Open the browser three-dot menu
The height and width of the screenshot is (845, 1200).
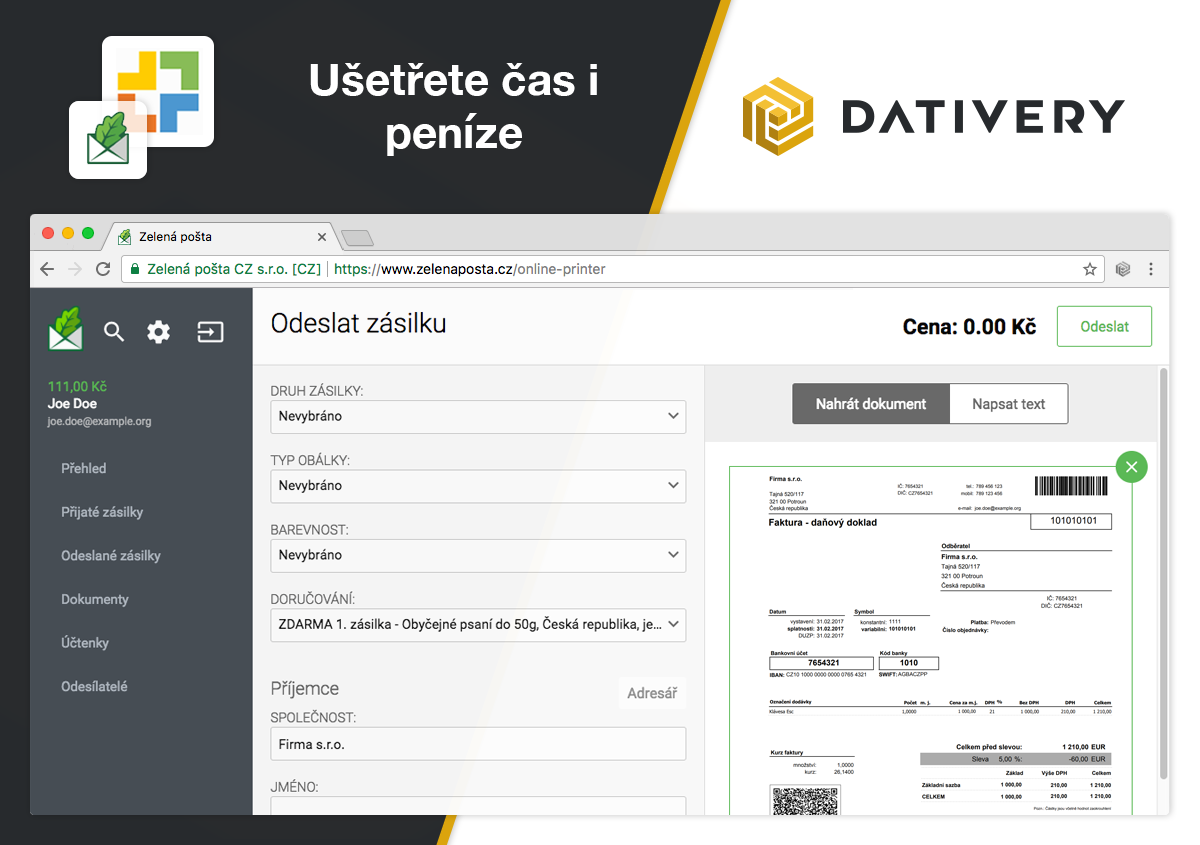click(1151, 269)
